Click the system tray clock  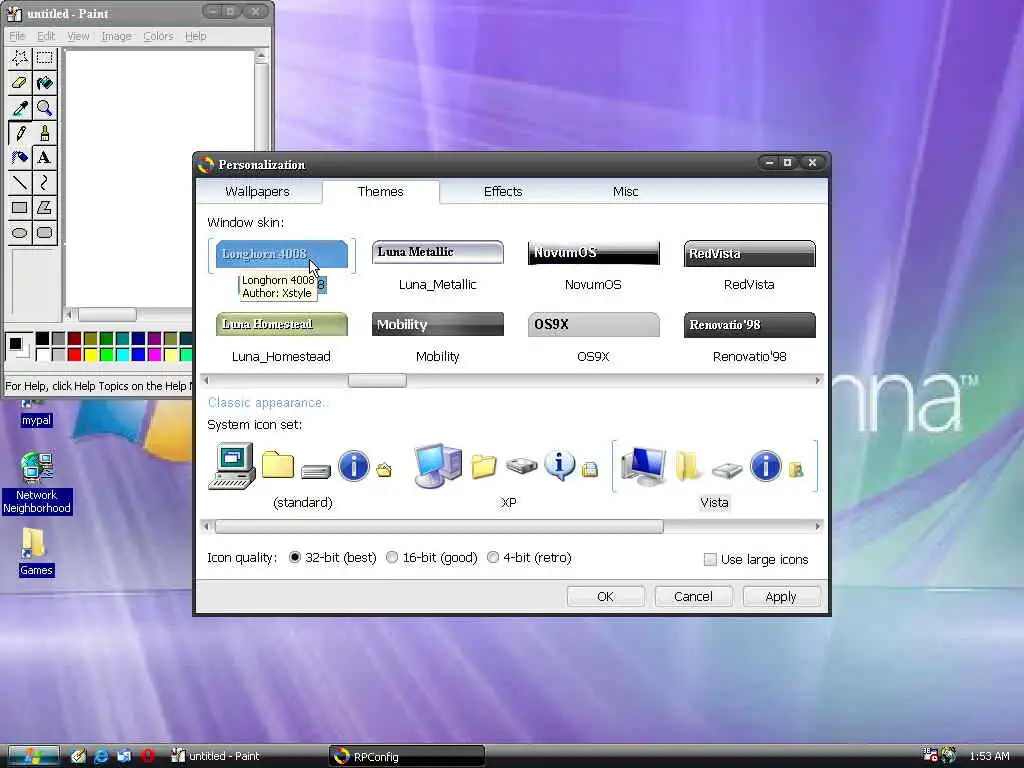click(989, 756)
